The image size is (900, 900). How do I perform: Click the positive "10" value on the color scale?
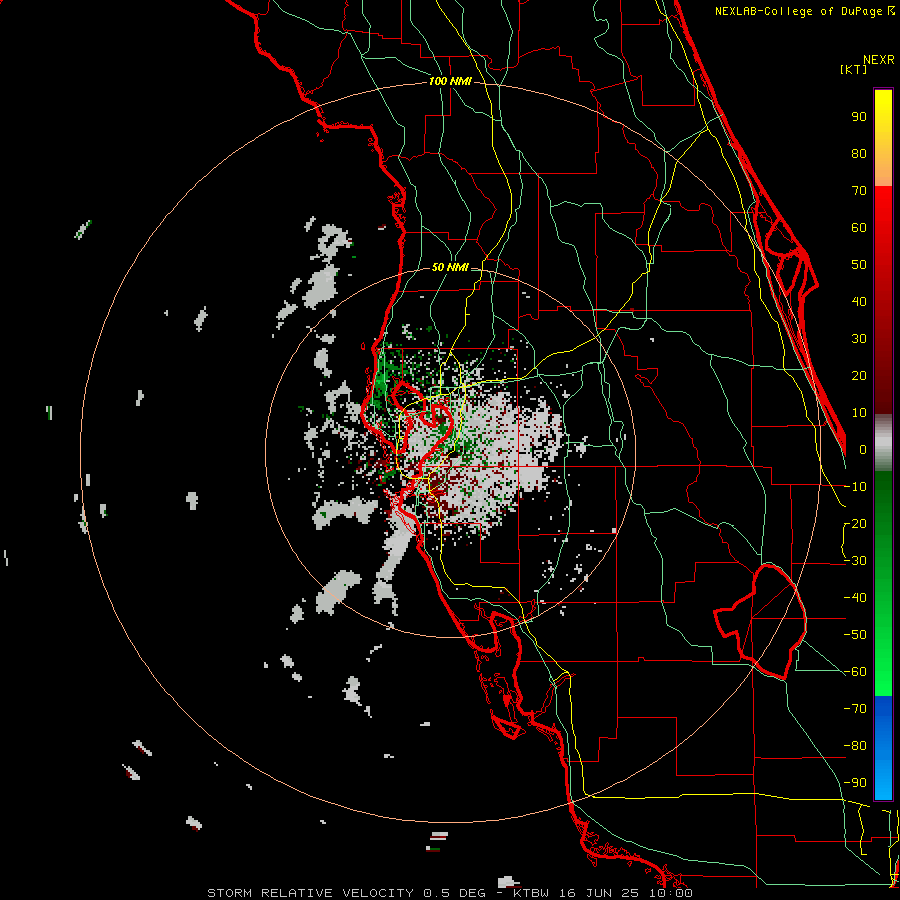tap(859, 413)
